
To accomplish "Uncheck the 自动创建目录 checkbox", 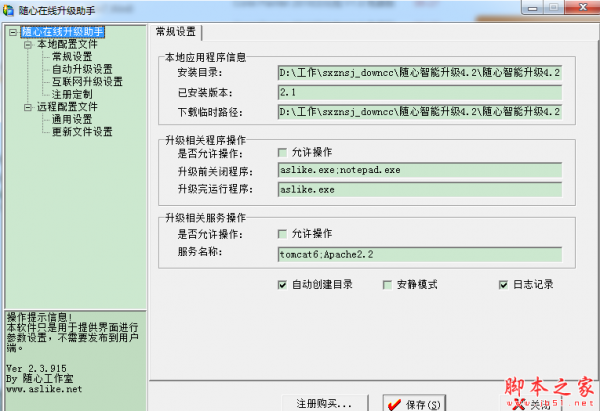I will pos(282,285).
